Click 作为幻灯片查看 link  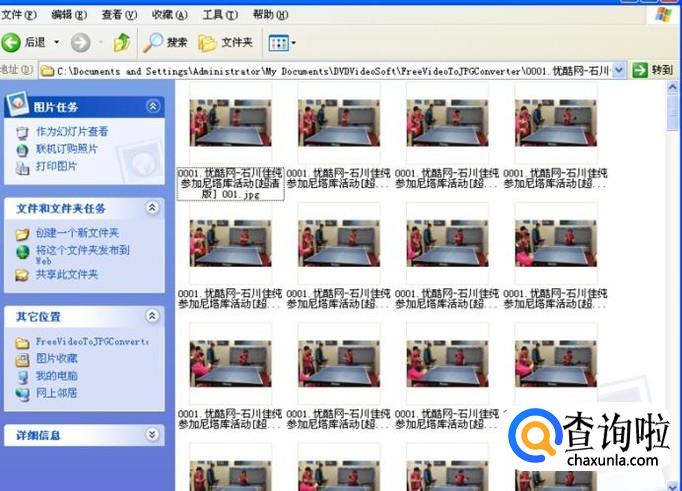coord(72,131)
